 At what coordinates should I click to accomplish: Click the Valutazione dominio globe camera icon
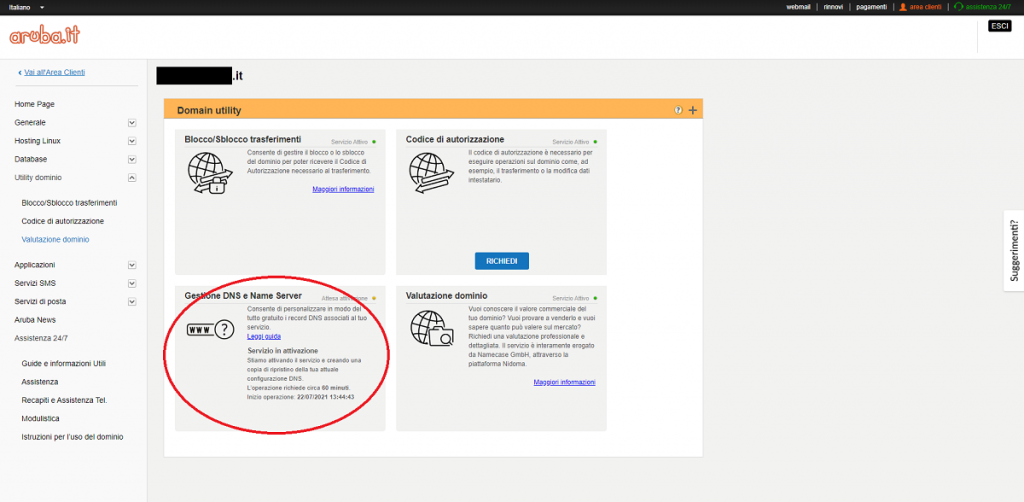pos(432,328)
